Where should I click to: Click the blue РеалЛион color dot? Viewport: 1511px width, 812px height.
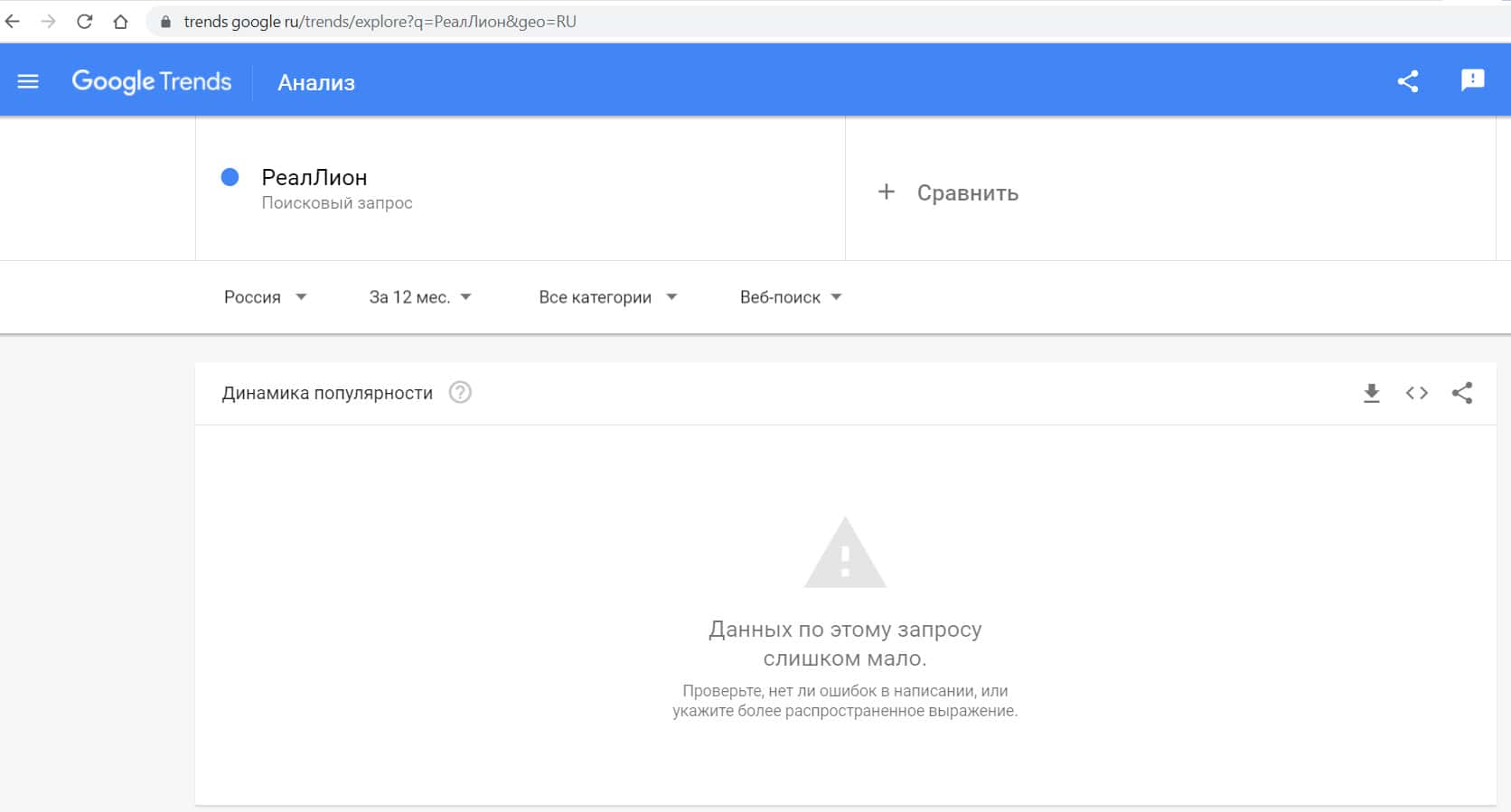(x=230, y=177)
